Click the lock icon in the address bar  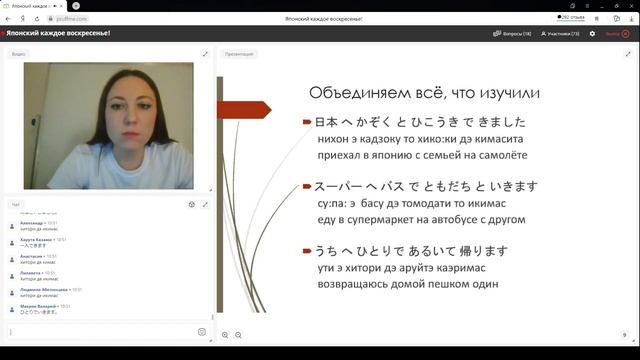(x=51, y=19)
